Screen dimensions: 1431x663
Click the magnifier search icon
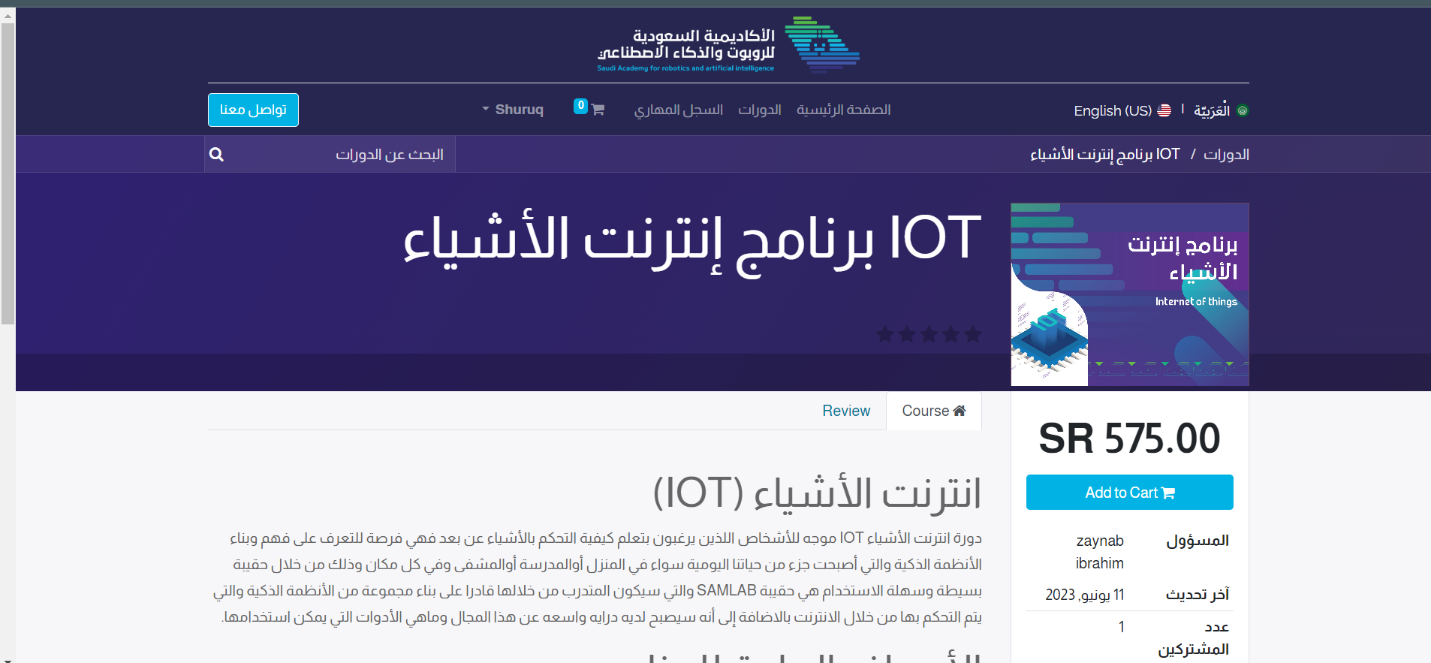tap(217, 155)
